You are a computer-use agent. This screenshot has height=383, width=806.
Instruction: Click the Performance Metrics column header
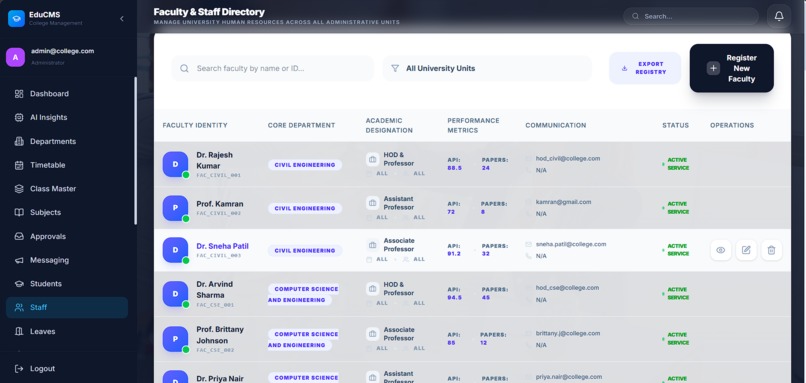pos(473,125)
